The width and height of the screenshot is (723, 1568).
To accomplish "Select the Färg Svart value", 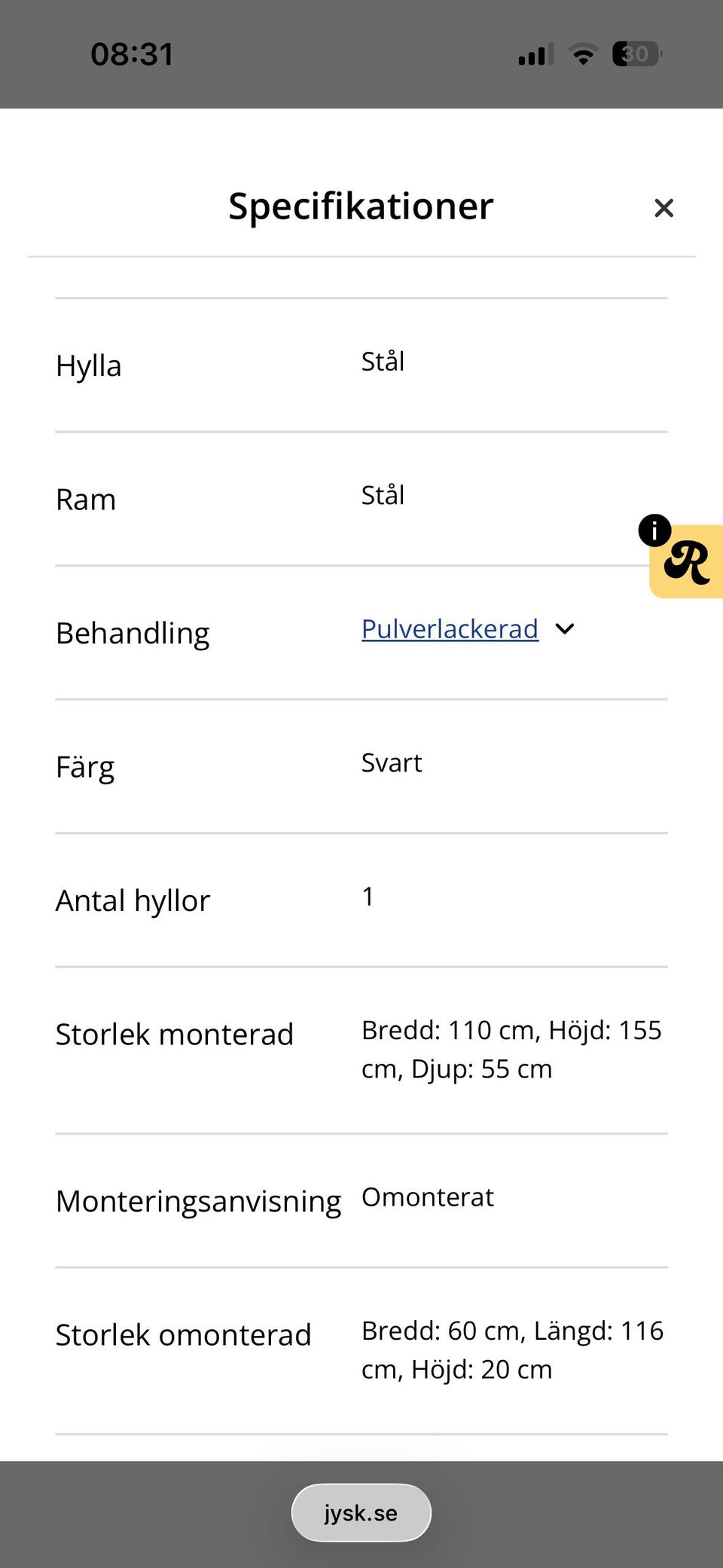I will [392, 763].
